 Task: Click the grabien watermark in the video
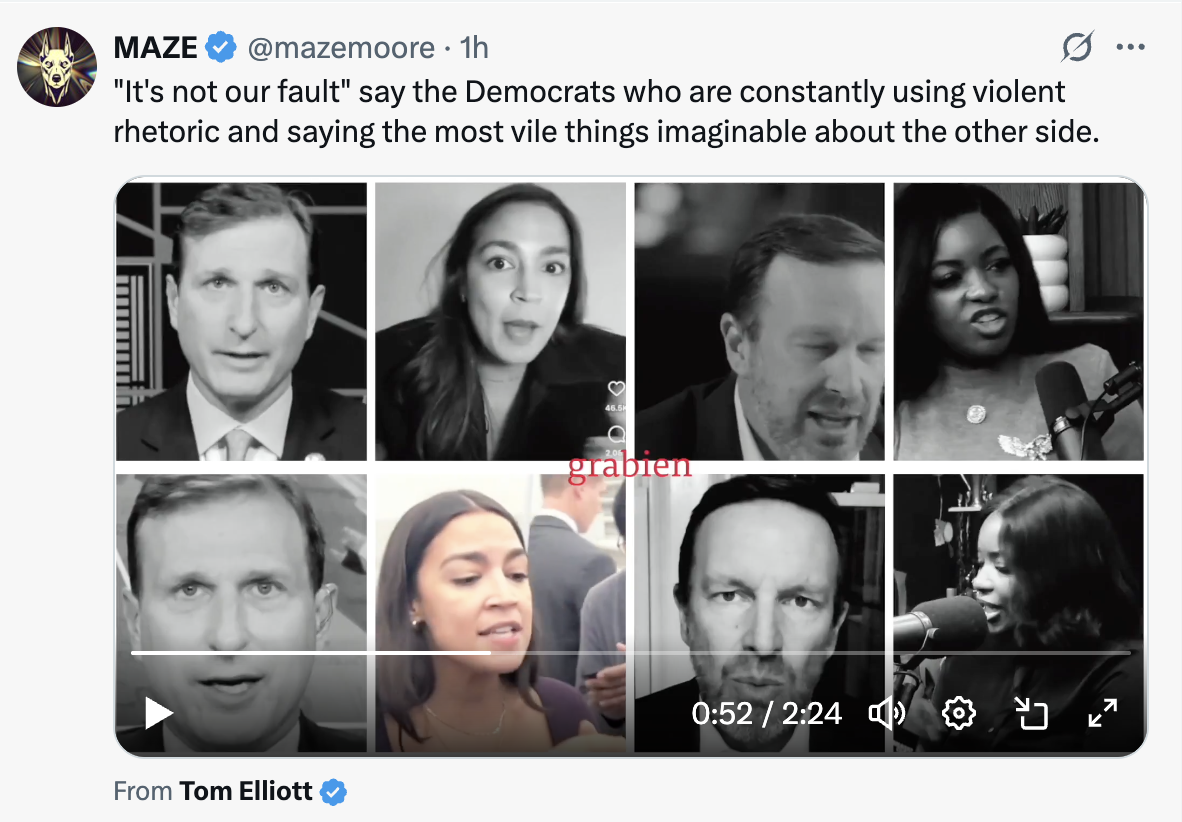coord(629,466)
